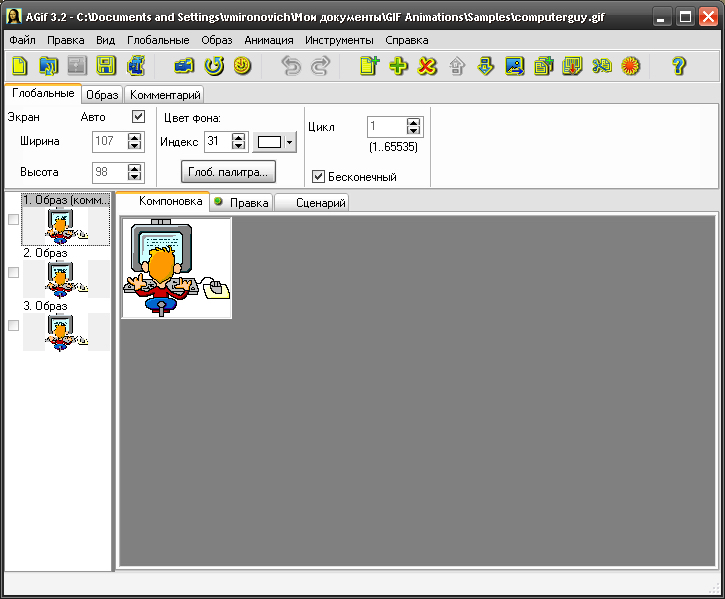Click the green move down arrow icon

click(x=486, y=67)
